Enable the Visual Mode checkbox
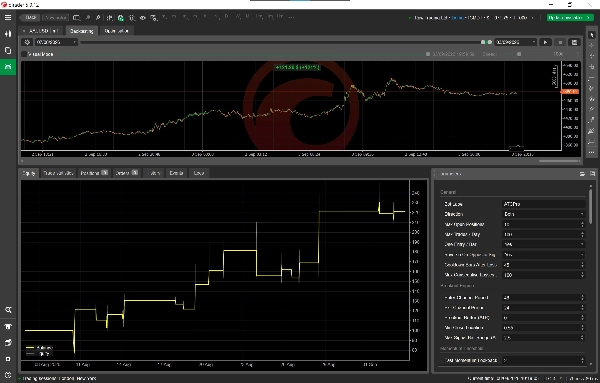This screenshot has height=383, width=600. (24, 54)
